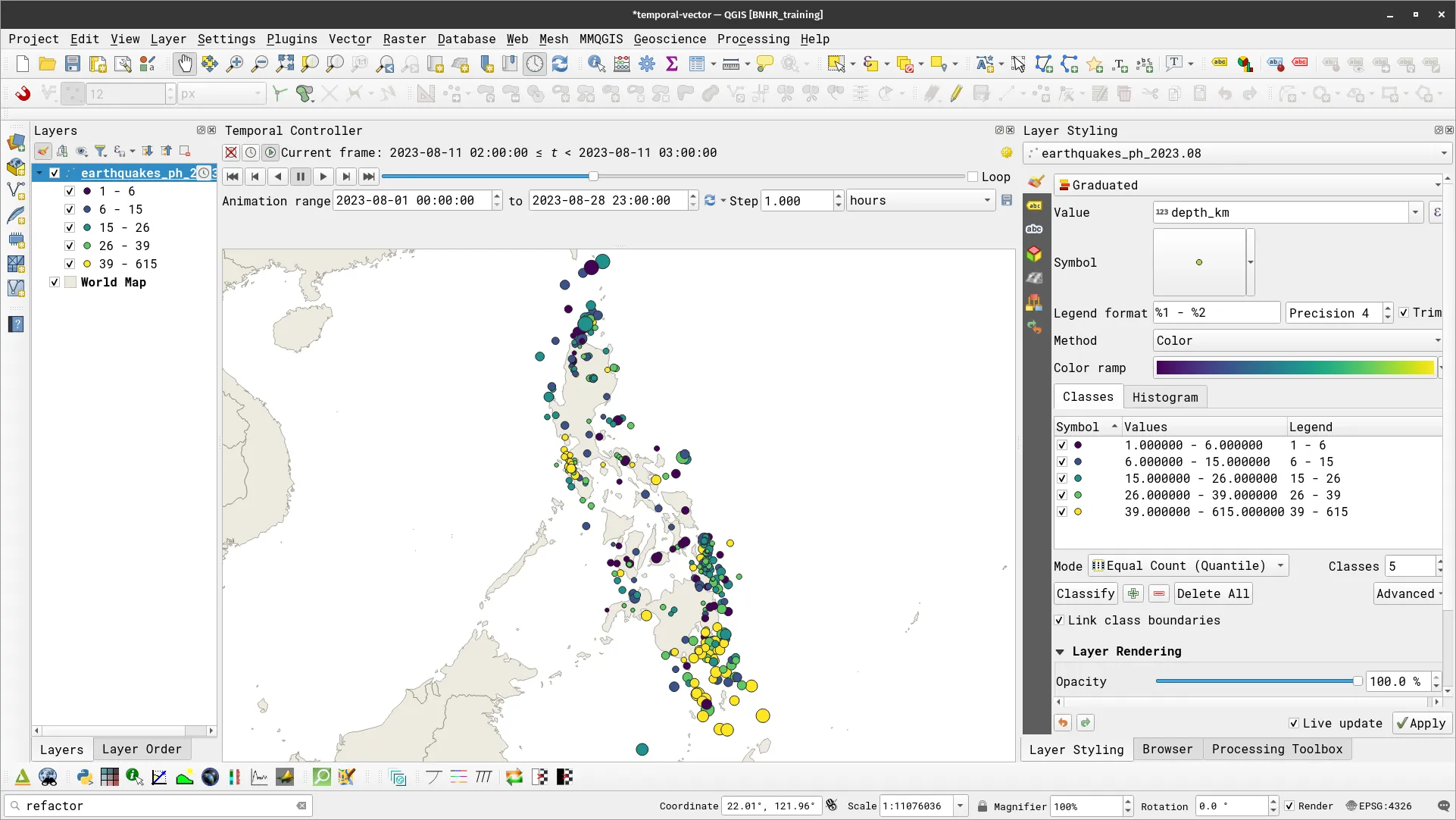Image resolution: width=1456 pixels, height=820 pixels.
Task: Collapse the earthquakes_ph layer legend tree
Action: (x=39, y=173)
